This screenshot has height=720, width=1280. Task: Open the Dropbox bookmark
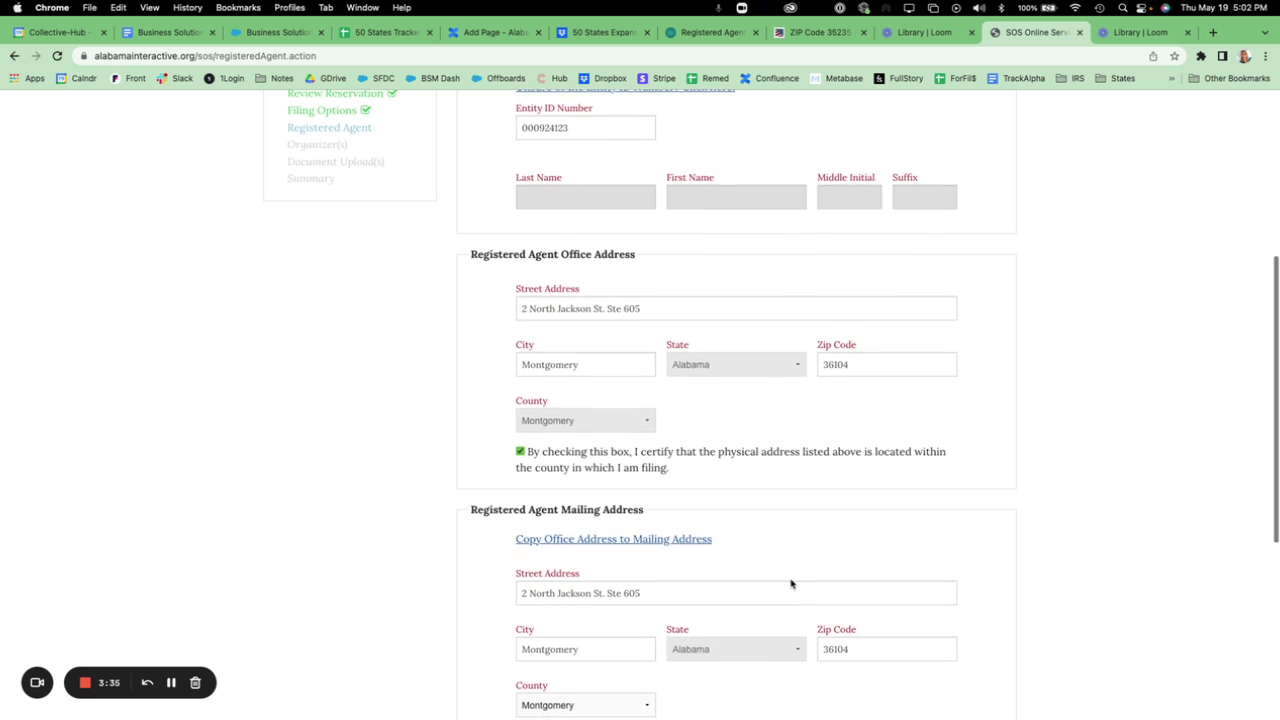pos(602,78)
